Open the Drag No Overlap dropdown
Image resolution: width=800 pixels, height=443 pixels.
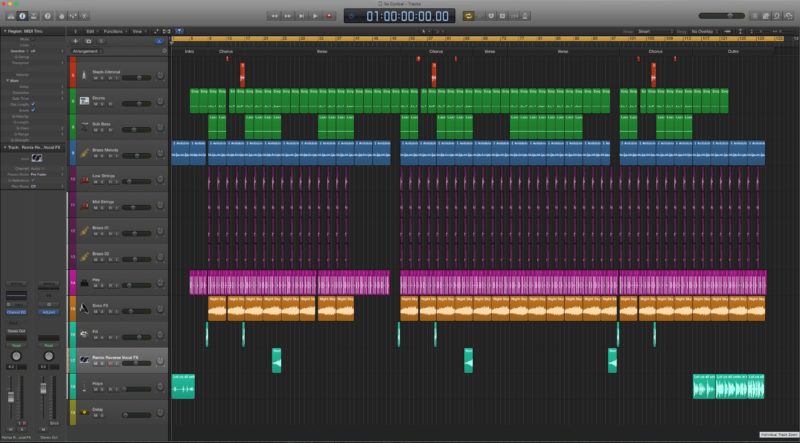pyautogui.click(x=703, y=32)
